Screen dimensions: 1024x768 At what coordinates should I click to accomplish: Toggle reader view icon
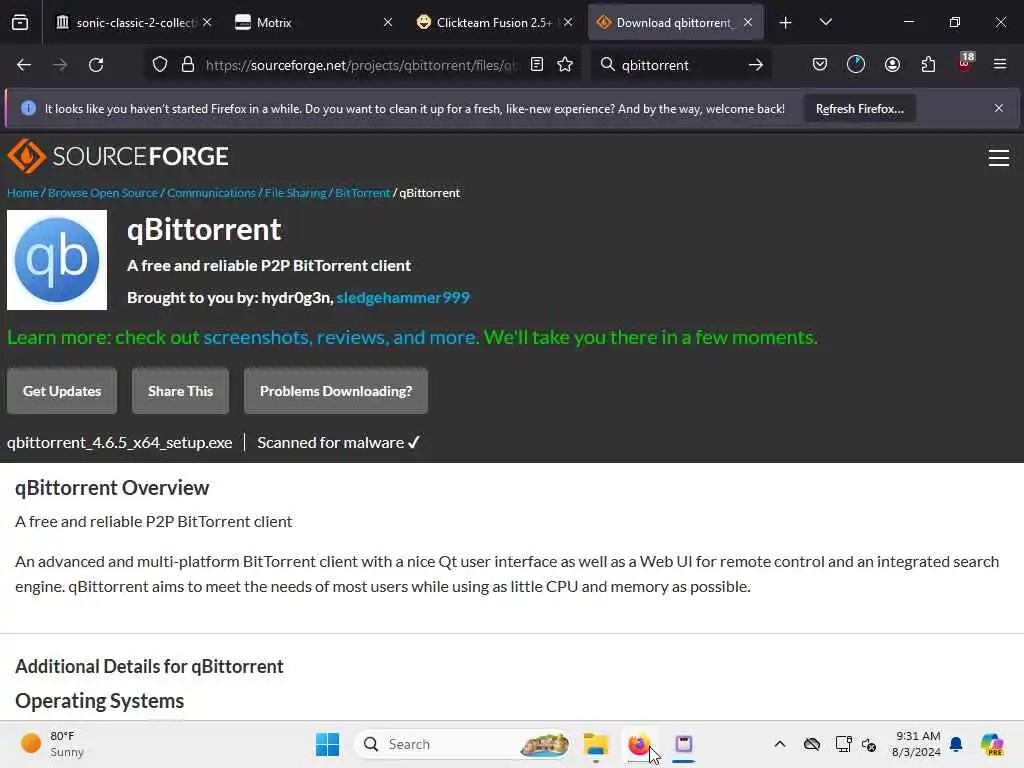click(537, 65)
